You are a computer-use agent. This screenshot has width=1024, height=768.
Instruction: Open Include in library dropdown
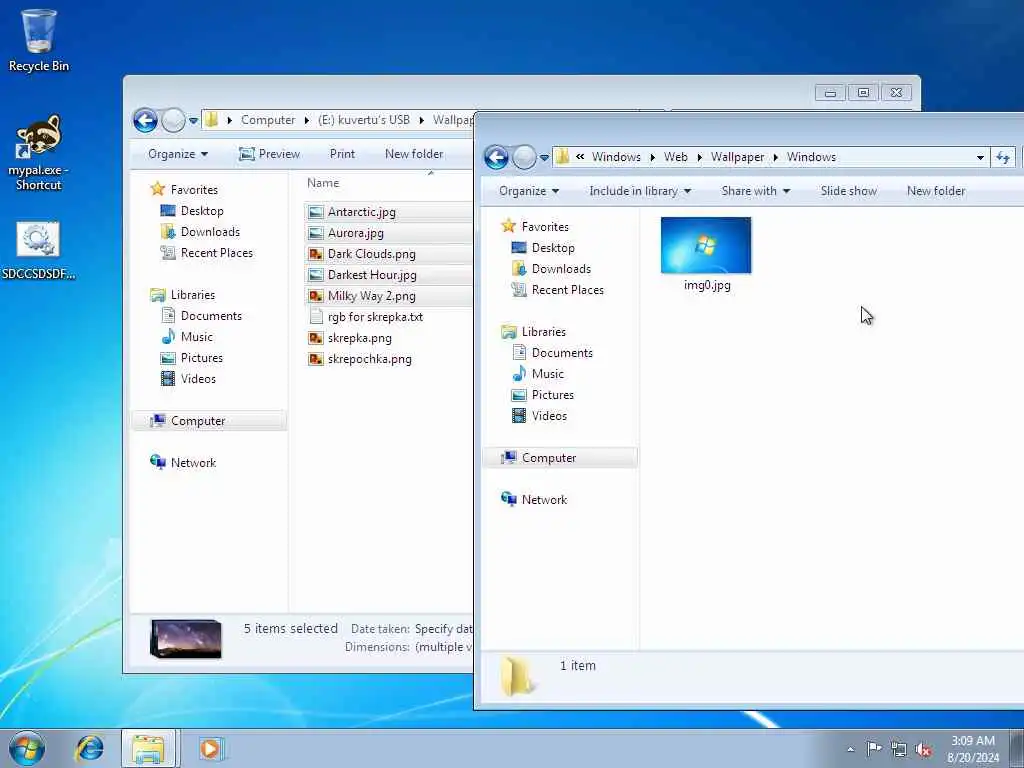(640, 191)
